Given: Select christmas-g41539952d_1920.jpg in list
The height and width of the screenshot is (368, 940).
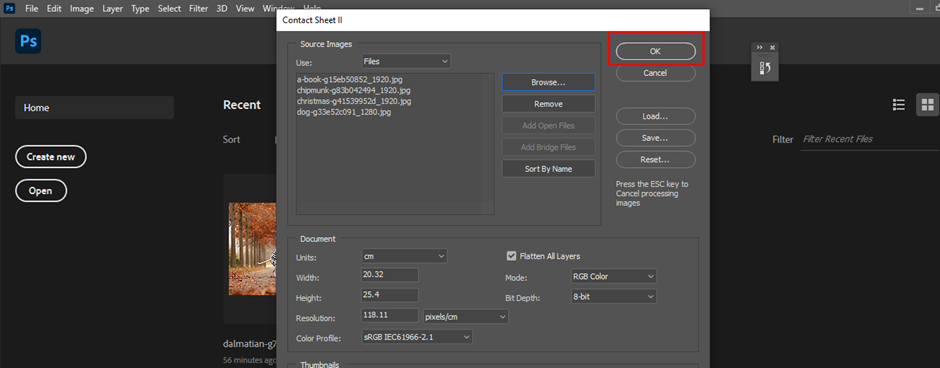Looking at the screenshot, I should (354, 101).
